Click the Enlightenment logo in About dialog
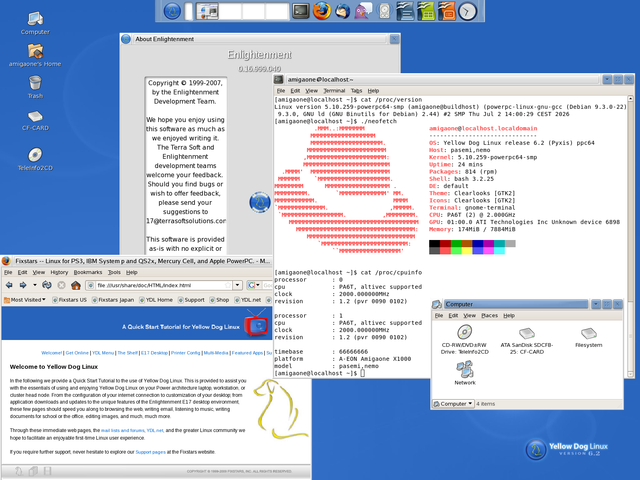 (x=260, y=202)
